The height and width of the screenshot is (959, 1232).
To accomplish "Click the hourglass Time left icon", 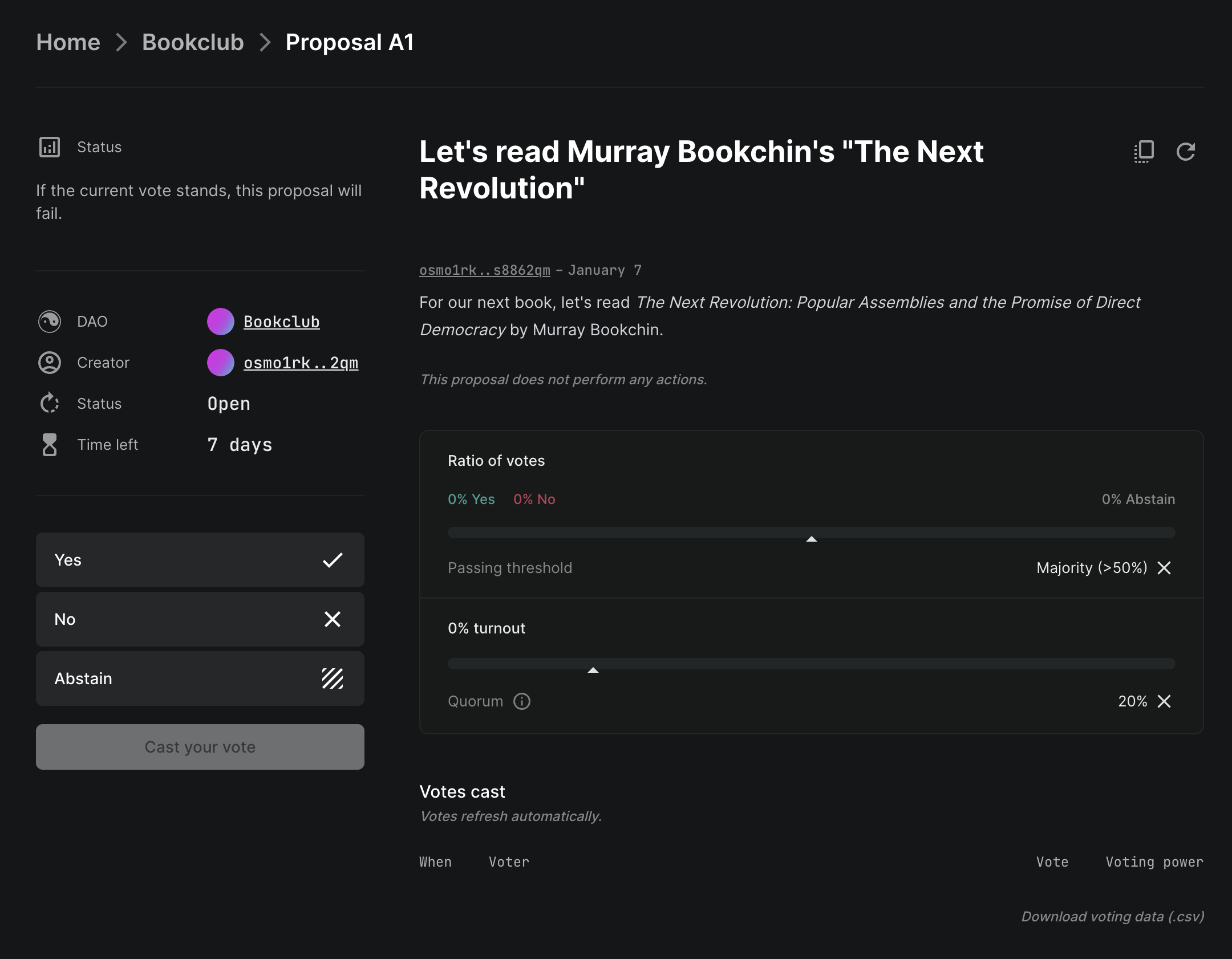I will click(50, 445).
